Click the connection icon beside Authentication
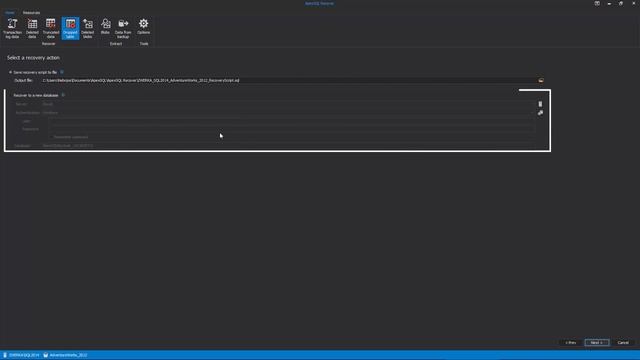The image size is (640, 360). click(540, 113)
